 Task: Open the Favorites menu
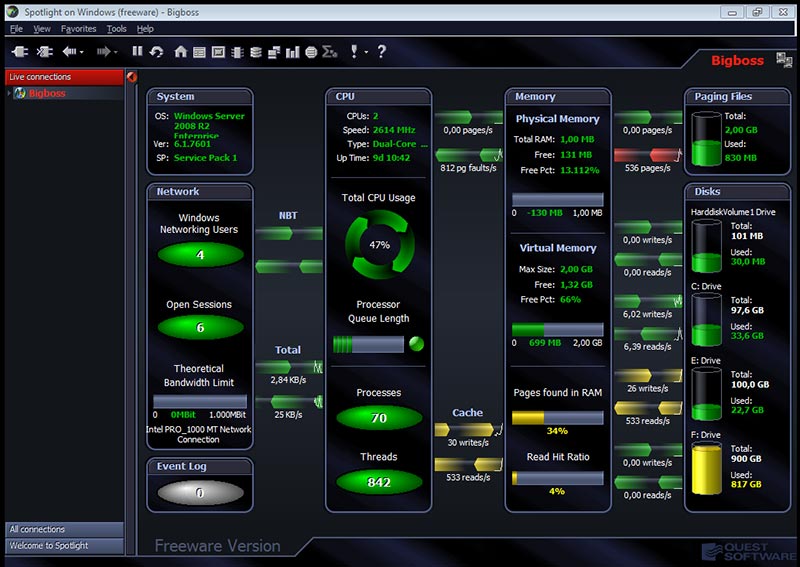point(79,29)
